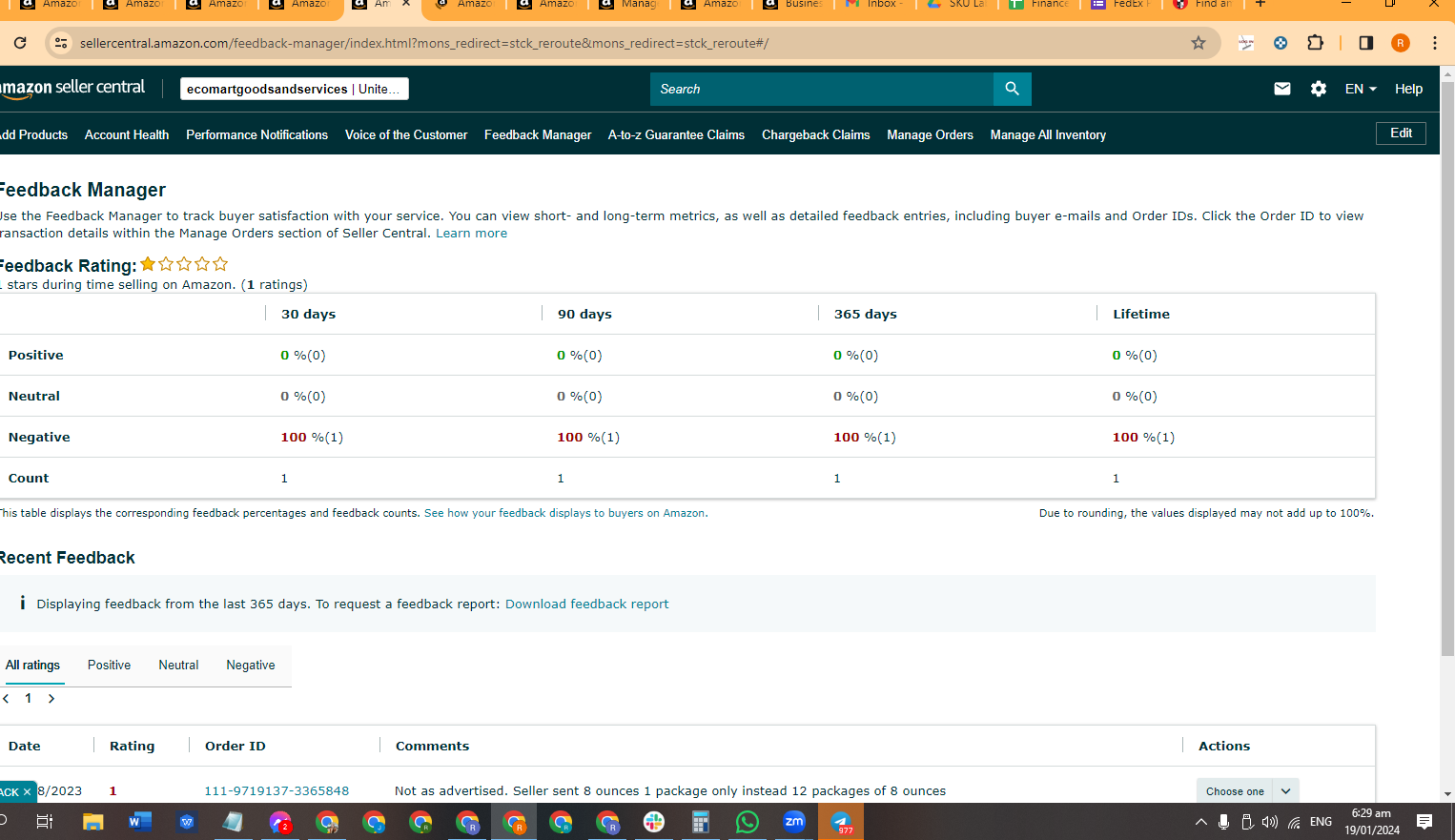1455x840 pixels.
Task: Open File Explorer from the taskbar
Action: [x=92, y=822]
